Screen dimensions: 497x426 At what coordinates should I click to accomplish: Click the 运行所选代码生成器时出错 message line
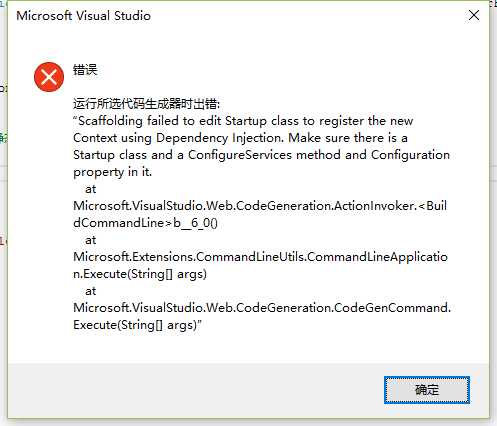(147, 104)
